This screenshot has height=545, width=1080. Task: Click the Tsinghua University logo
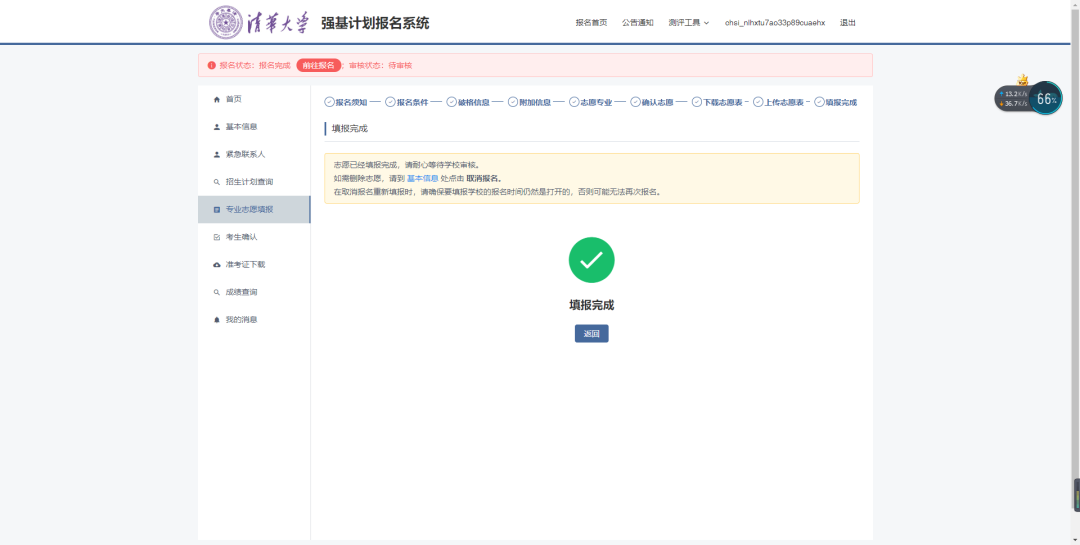(260, 22)
